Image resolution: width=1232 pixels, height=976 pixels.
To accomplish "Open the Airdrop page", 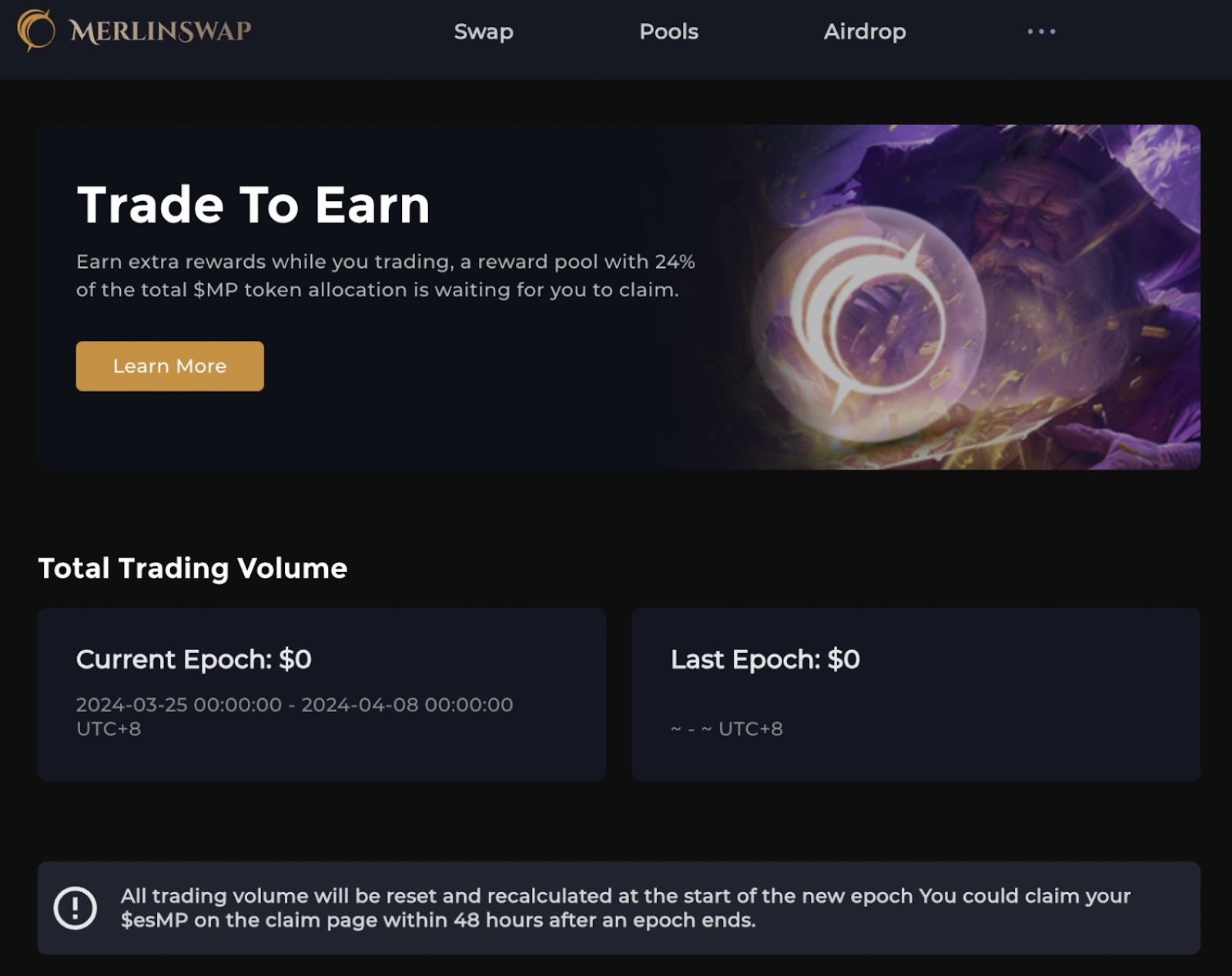I will (x=865, y=32).
